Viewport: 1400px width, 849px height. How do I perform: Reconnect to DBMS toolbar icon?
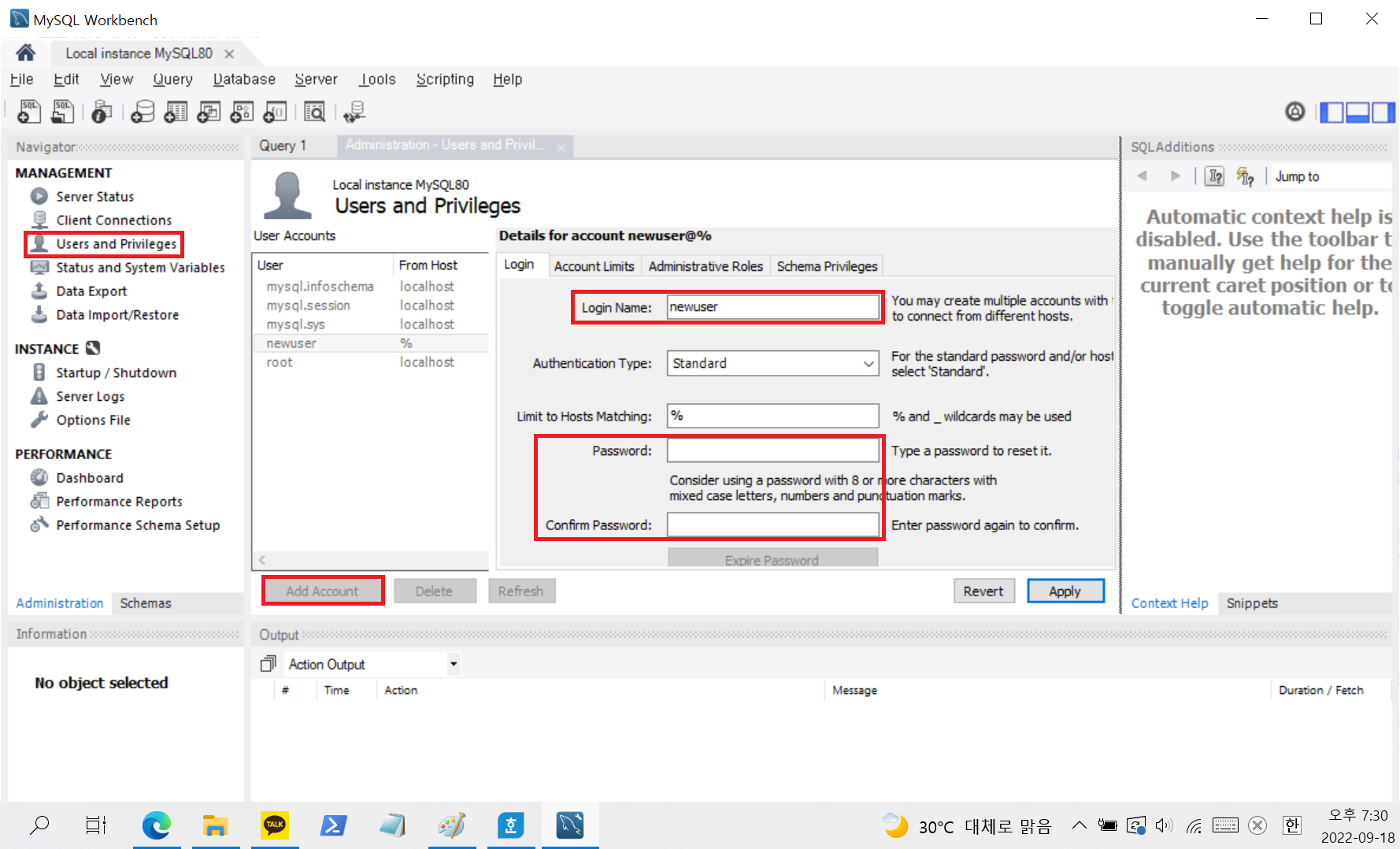[x=354, y=112]
